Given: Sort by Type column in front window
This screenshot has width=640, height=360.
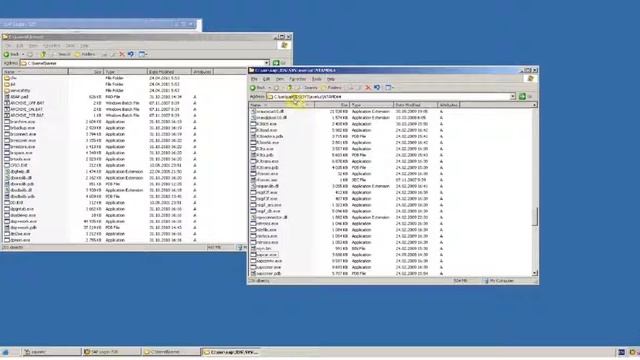Looking at the screenshot, I should pos(371,105).
